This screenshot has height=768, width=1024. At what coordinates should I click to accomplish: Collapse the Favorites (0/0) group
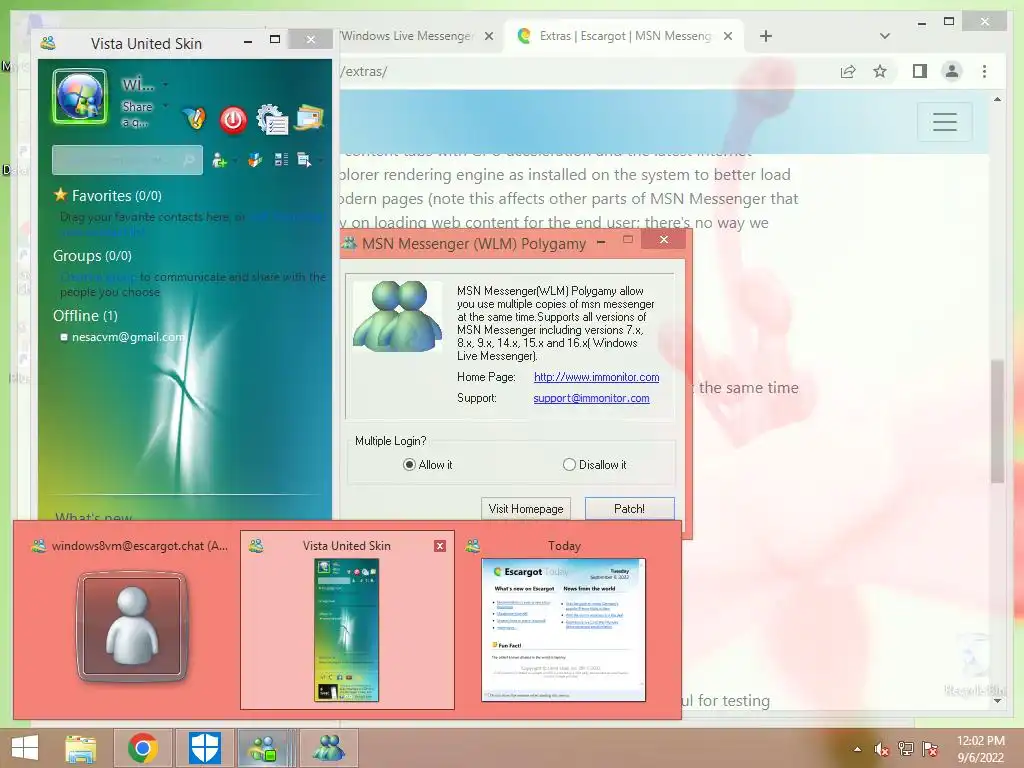coord(117,195)
